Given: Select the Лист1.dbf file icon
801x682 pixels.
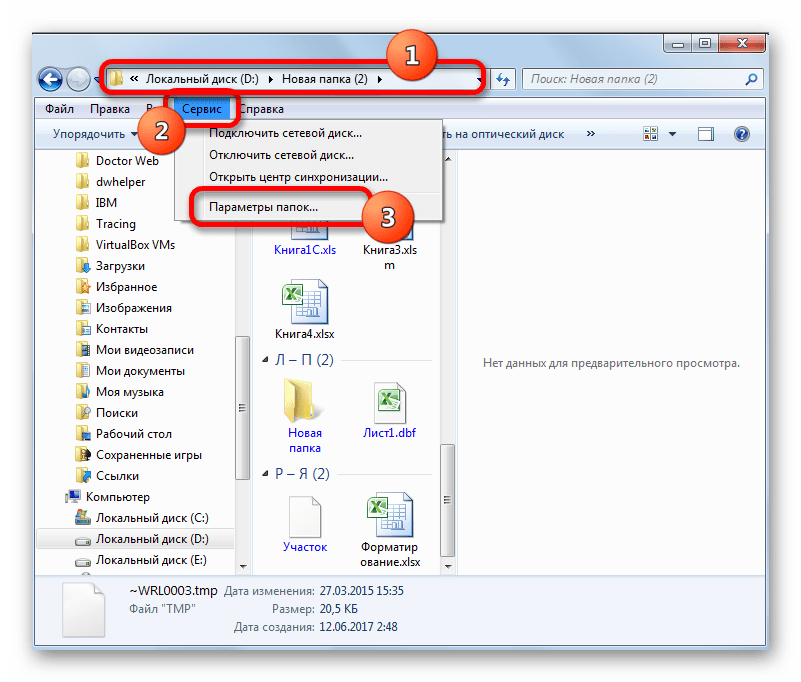Looking at the screenshot, I should pyautogui.click(x=390, y=403).
